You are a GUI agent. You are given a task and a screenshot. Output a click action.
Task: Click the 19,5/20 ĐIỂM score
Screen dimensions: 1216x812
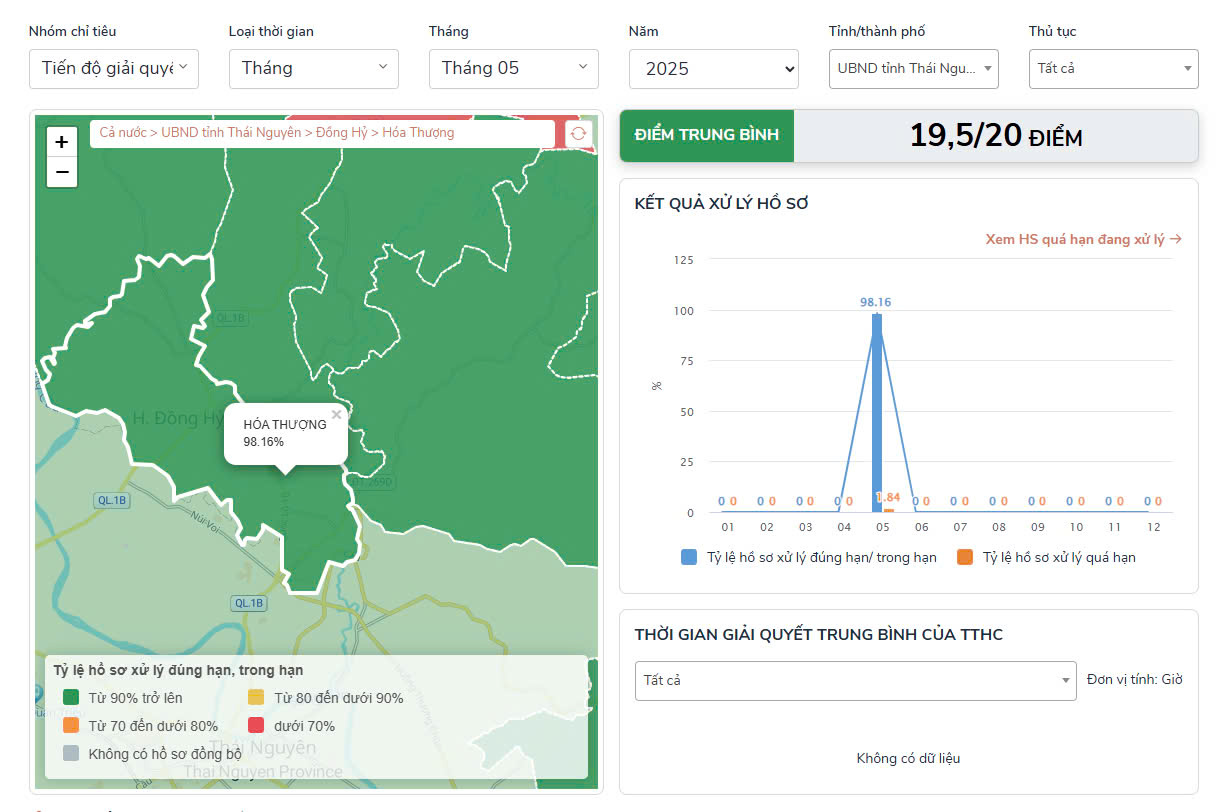(996, 136)
